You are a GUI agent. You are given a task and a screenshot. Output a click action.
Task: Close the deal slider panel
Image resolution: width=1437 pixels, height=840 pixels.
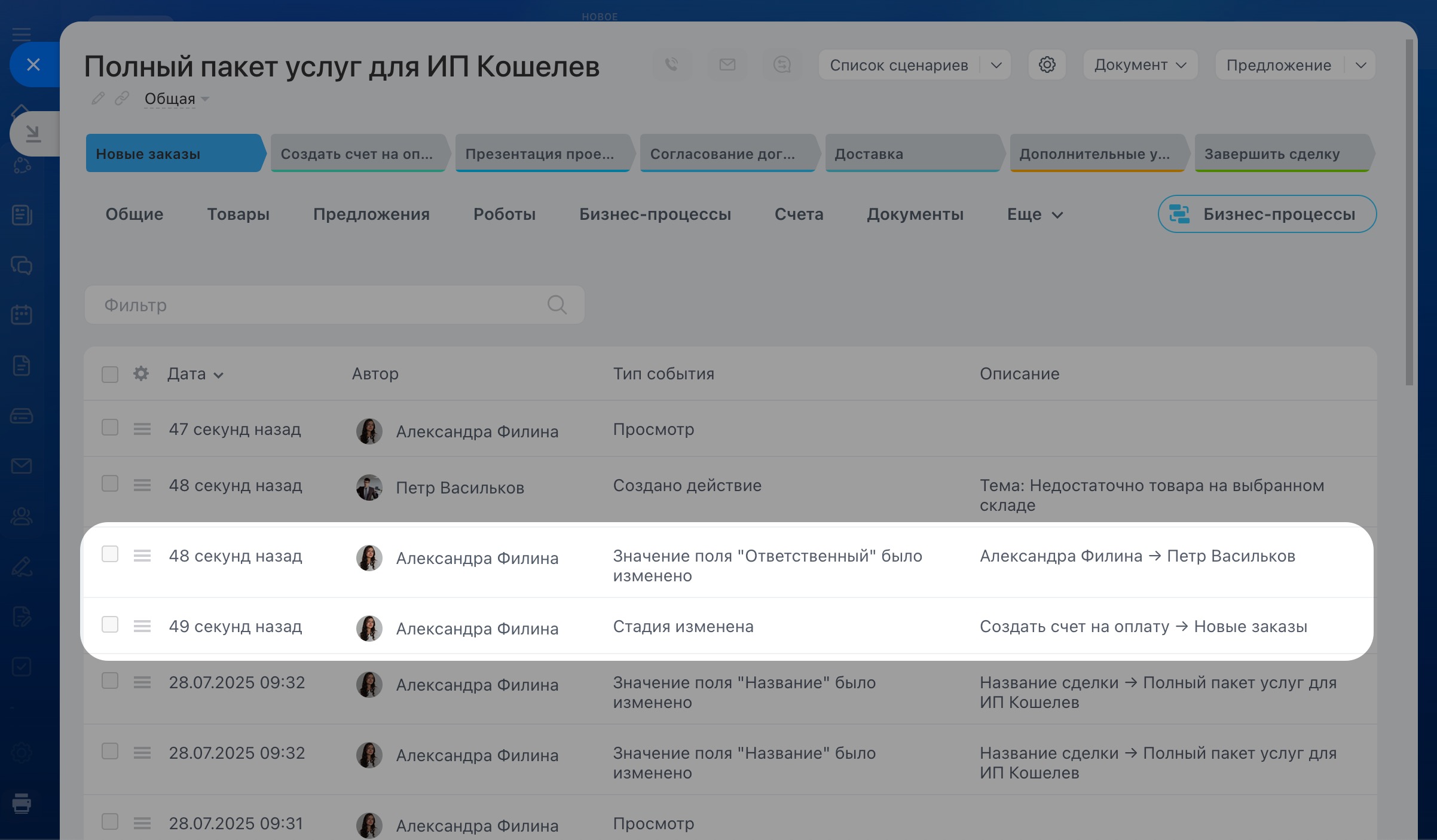coord(33,65)
